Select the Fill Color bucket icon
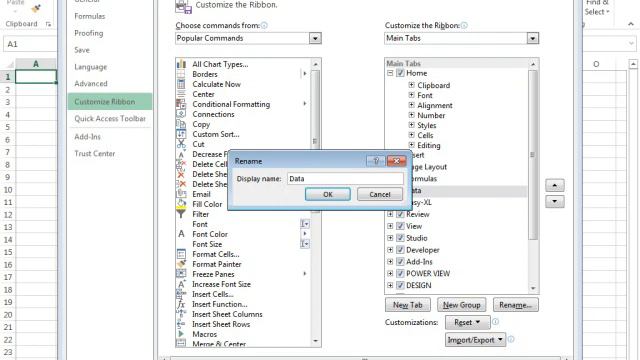 click(x=181, y=204)
